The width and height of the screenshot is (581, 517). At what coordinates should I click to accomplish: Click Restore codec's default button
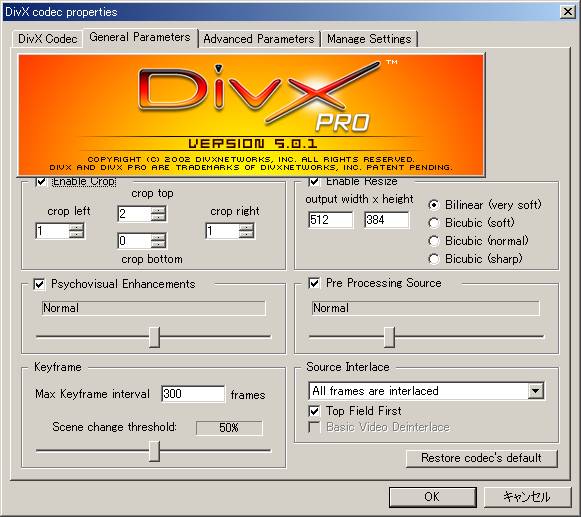pos(482,458)
